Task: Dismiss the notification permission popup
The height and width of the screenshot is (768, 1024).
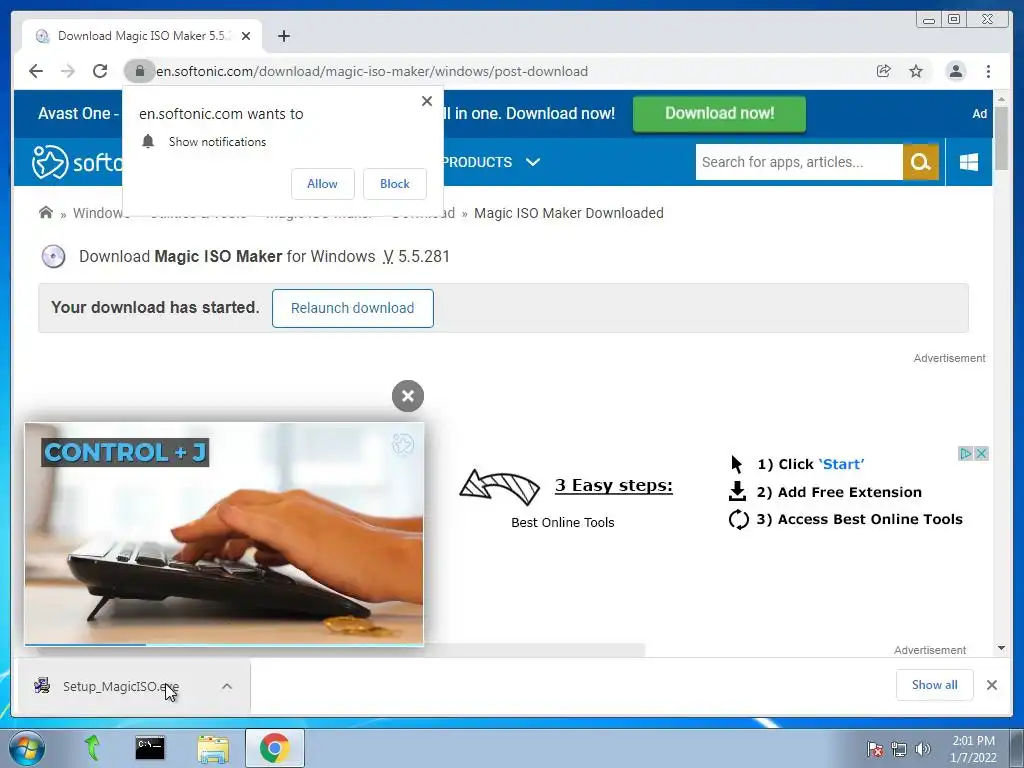Action: tap(427, 101)
